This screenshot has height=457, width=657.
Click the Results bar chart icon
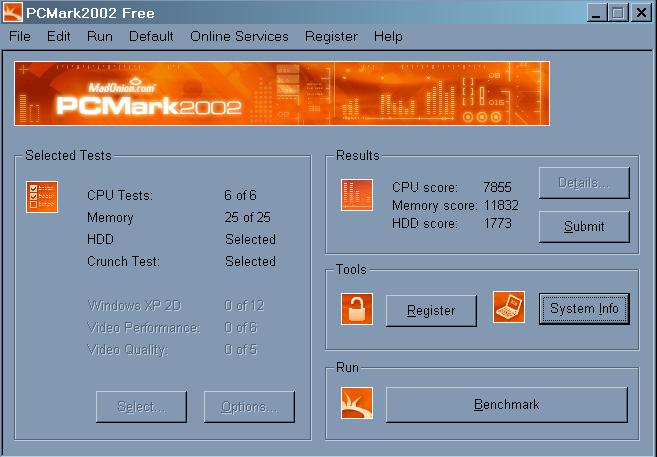(357, 195)
